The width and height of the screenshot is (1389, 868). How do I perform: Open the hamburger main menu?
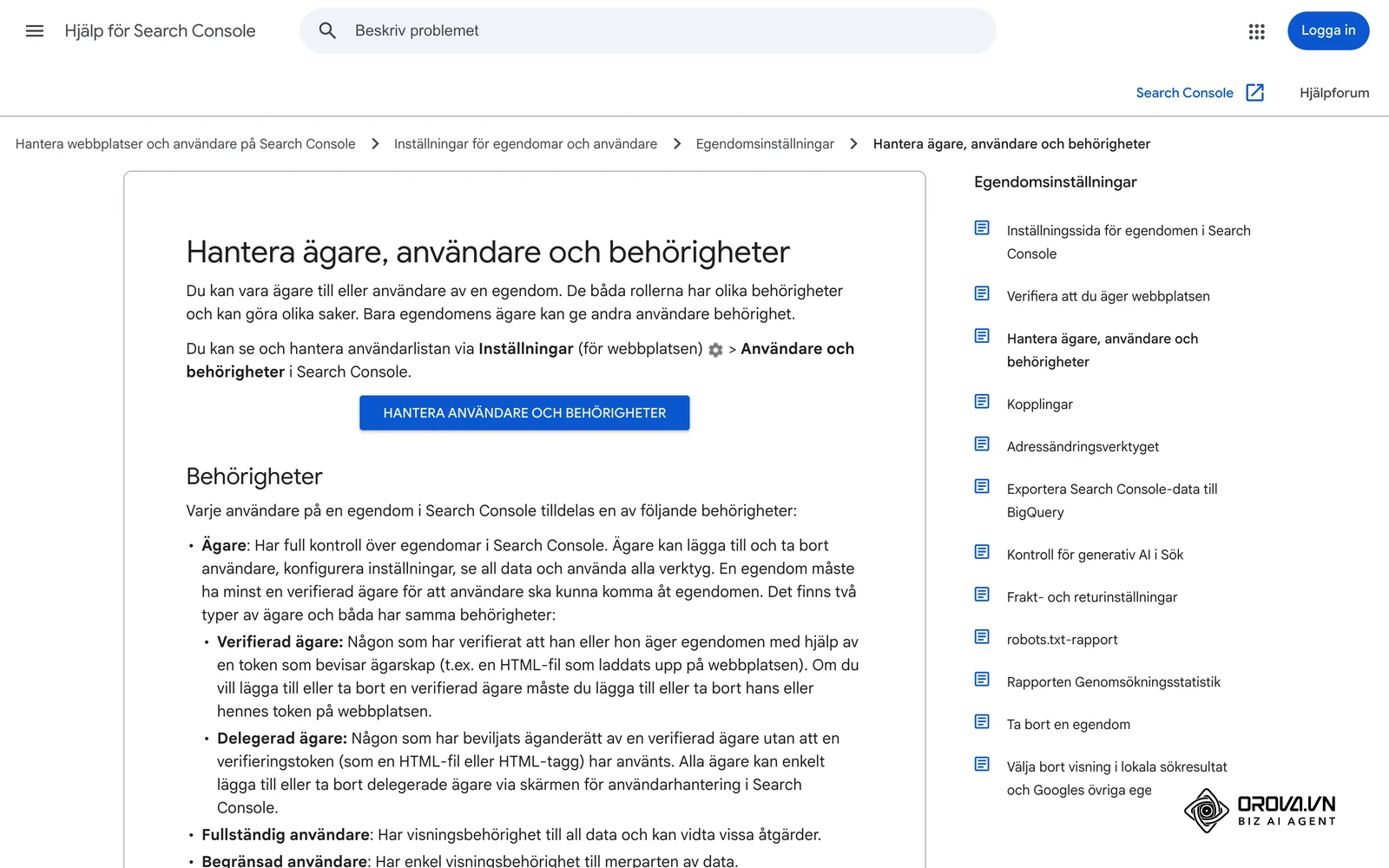pyautogui.click(x=35, y=31)
